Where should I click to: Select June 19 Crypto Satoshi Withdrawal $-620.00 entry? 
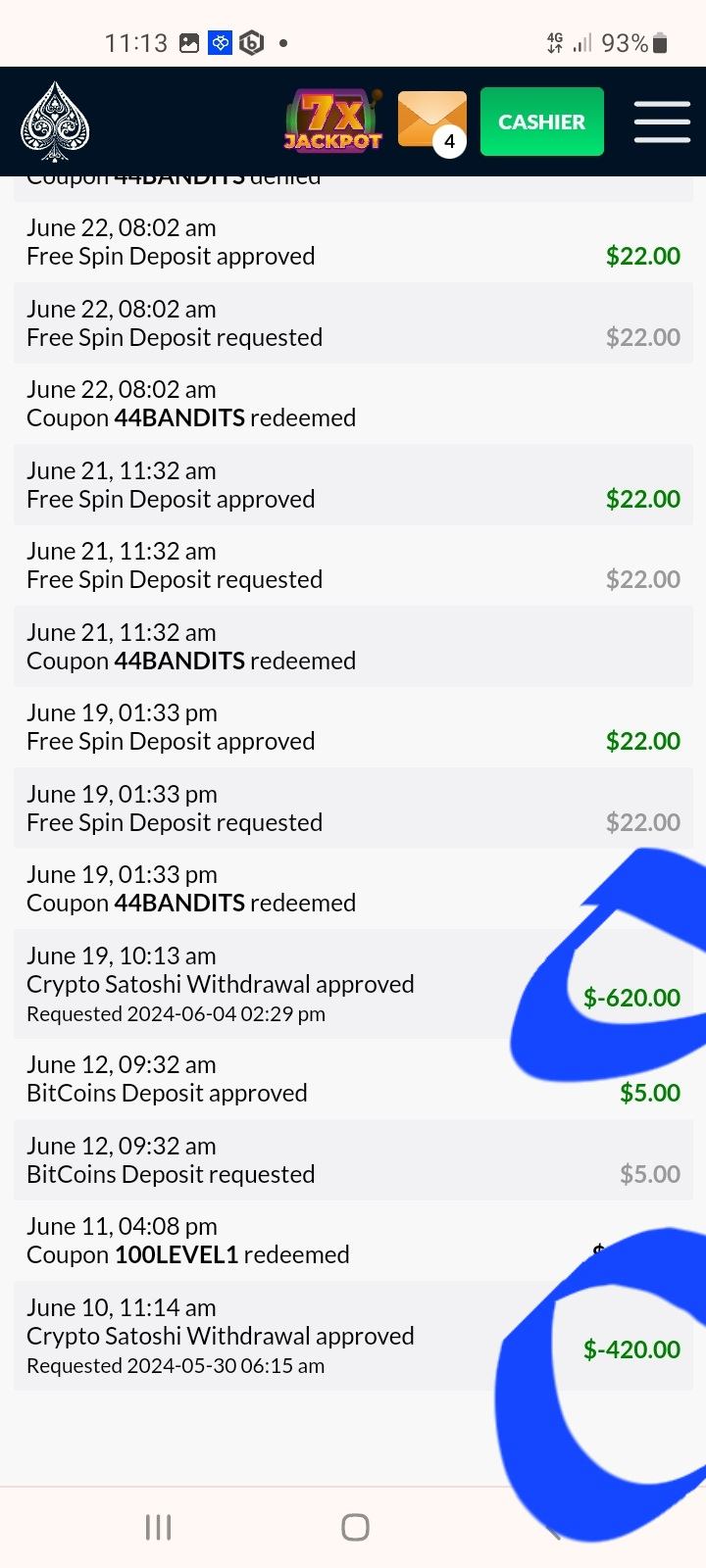click(294, 984)
